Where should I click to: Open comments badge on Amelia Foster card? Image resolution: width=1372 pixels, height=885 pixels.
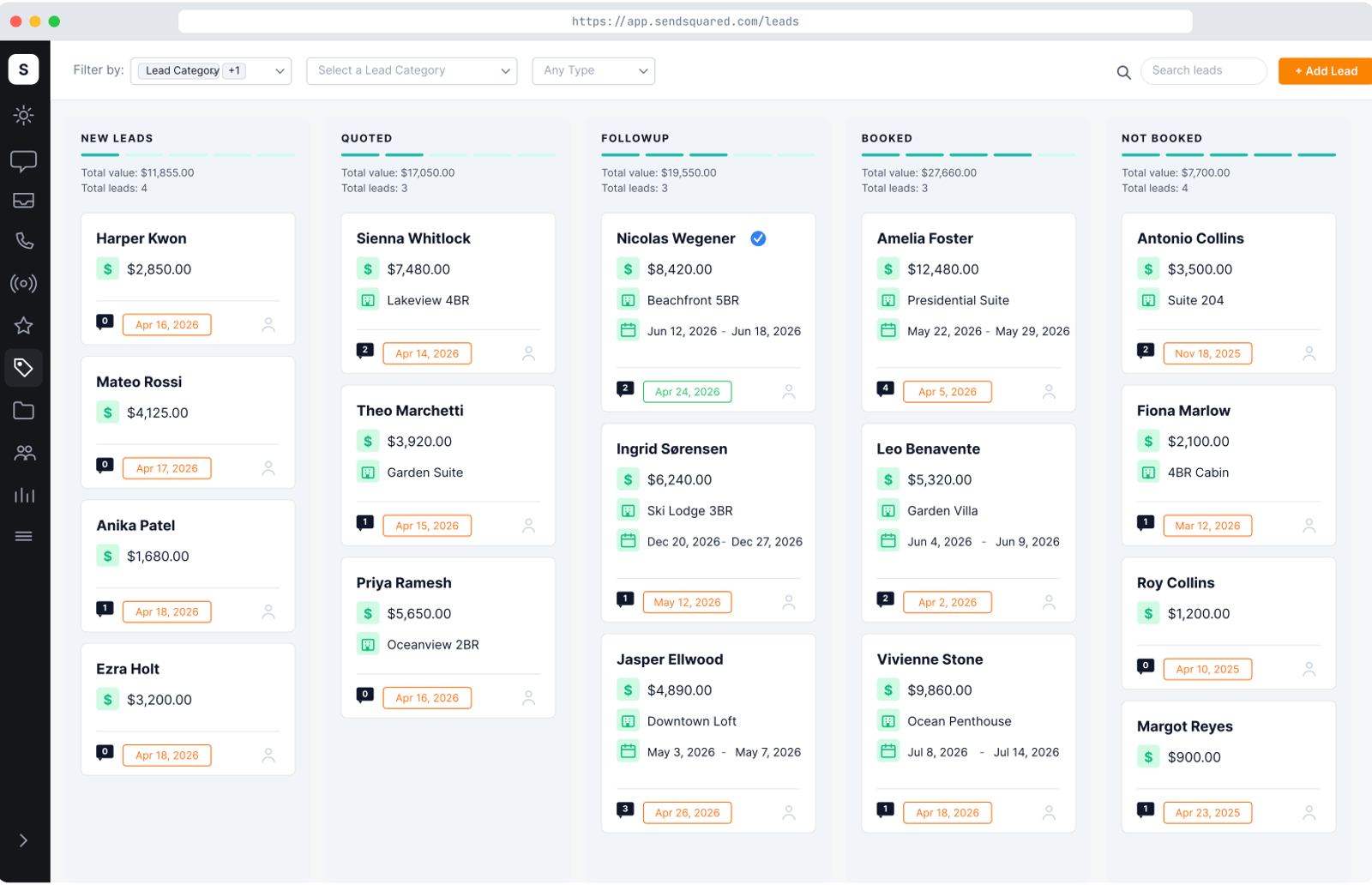886,388
